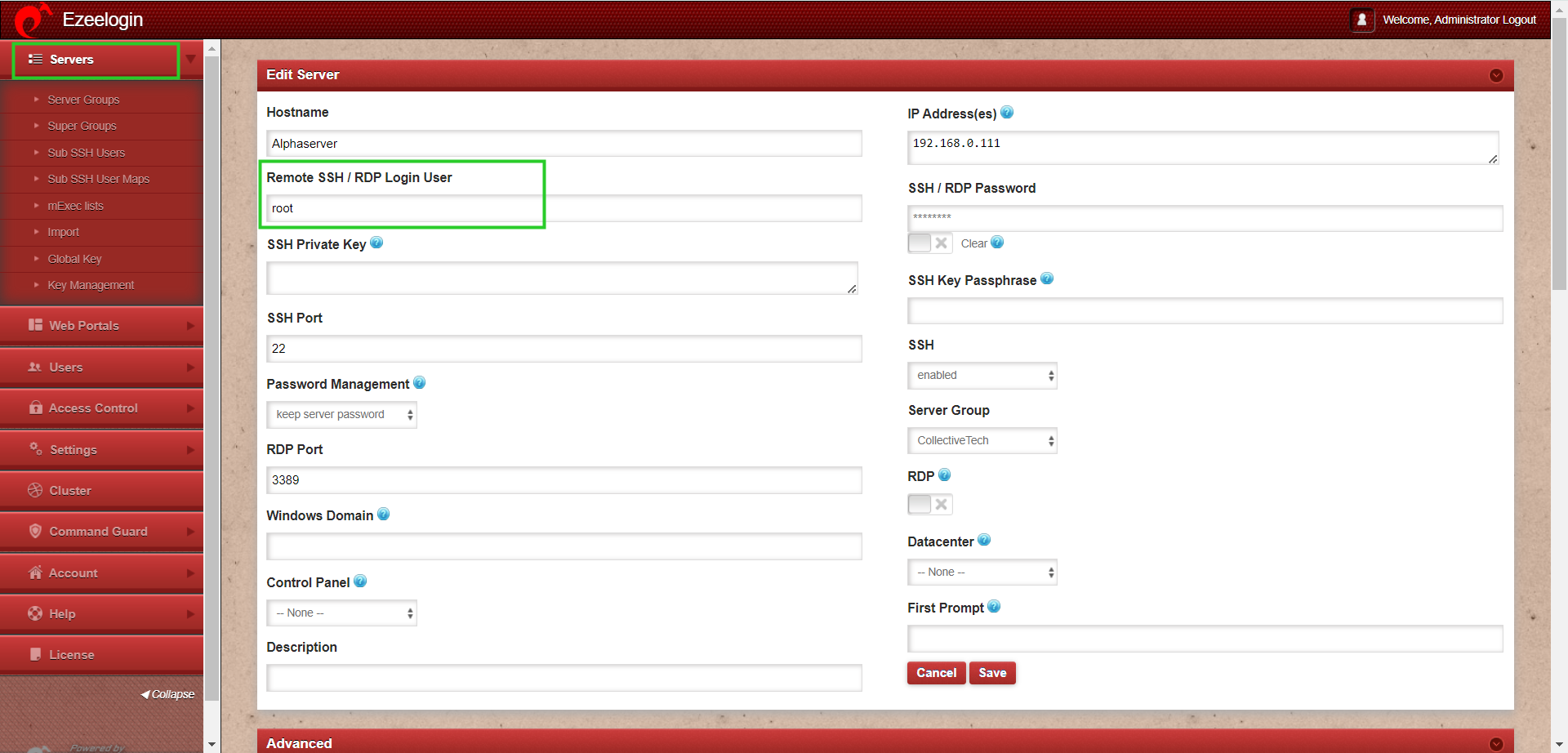Open help tooltip for First Prompt
1568x753 pixels.
(994, 606)
